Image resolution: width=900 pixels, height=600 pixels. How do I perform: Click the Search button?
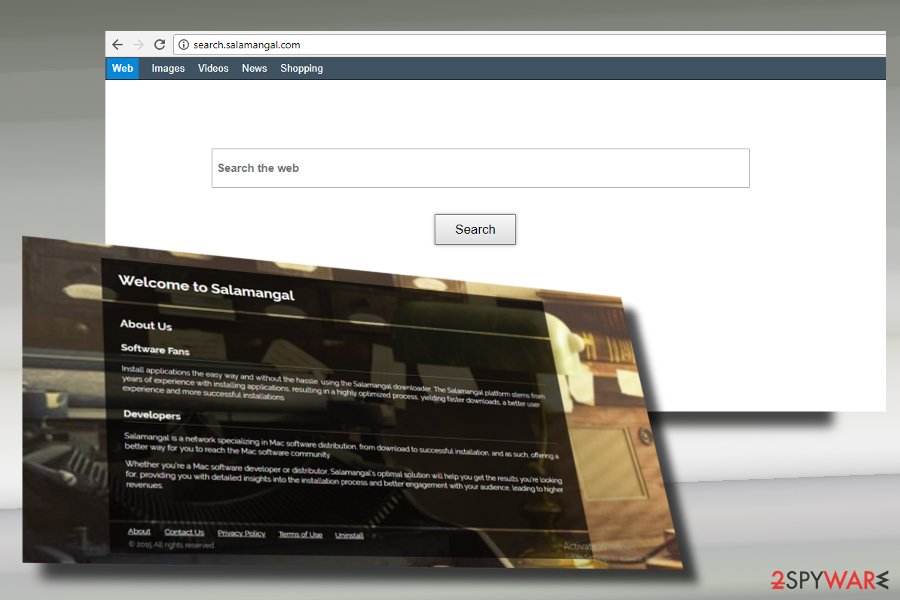(475, 230)
